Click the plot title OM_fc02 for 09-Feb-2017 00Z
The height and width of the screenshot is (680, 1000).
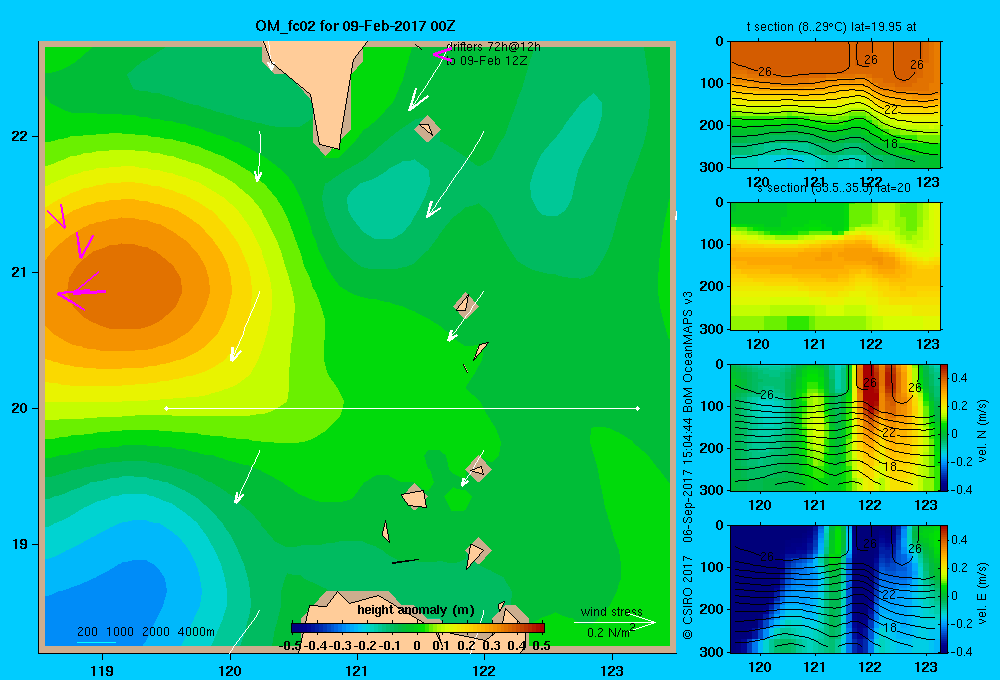point(355,26)
